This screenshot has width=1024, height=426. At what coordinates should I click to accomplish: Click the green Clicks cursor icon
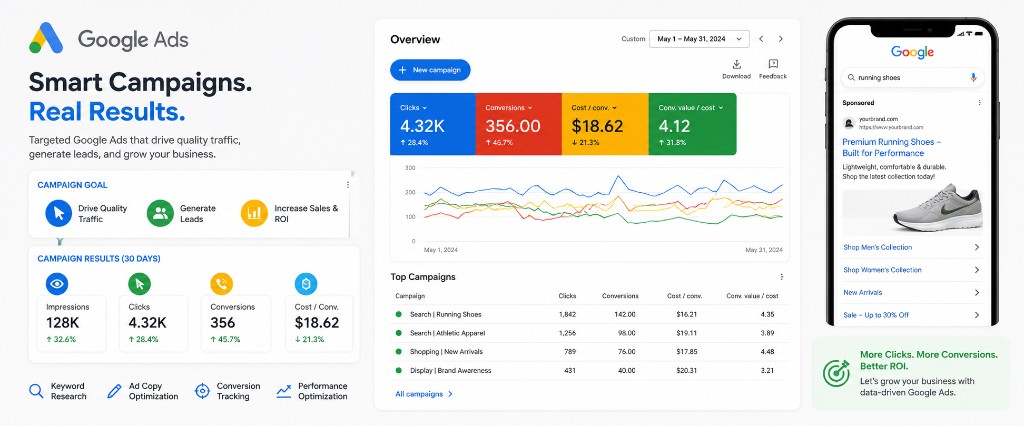tap(139, 284)
